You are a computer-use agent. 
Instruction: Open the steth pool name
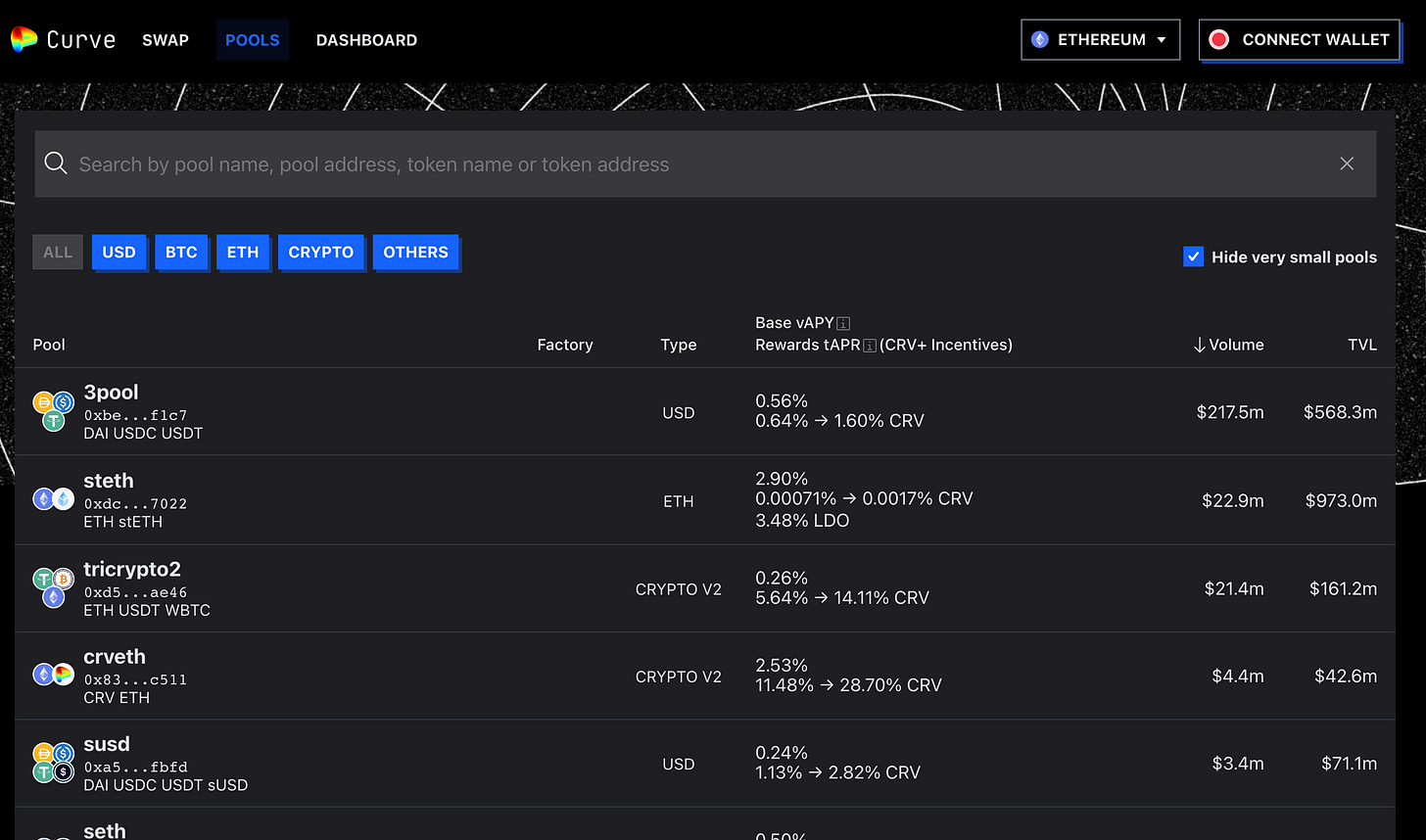109,481
